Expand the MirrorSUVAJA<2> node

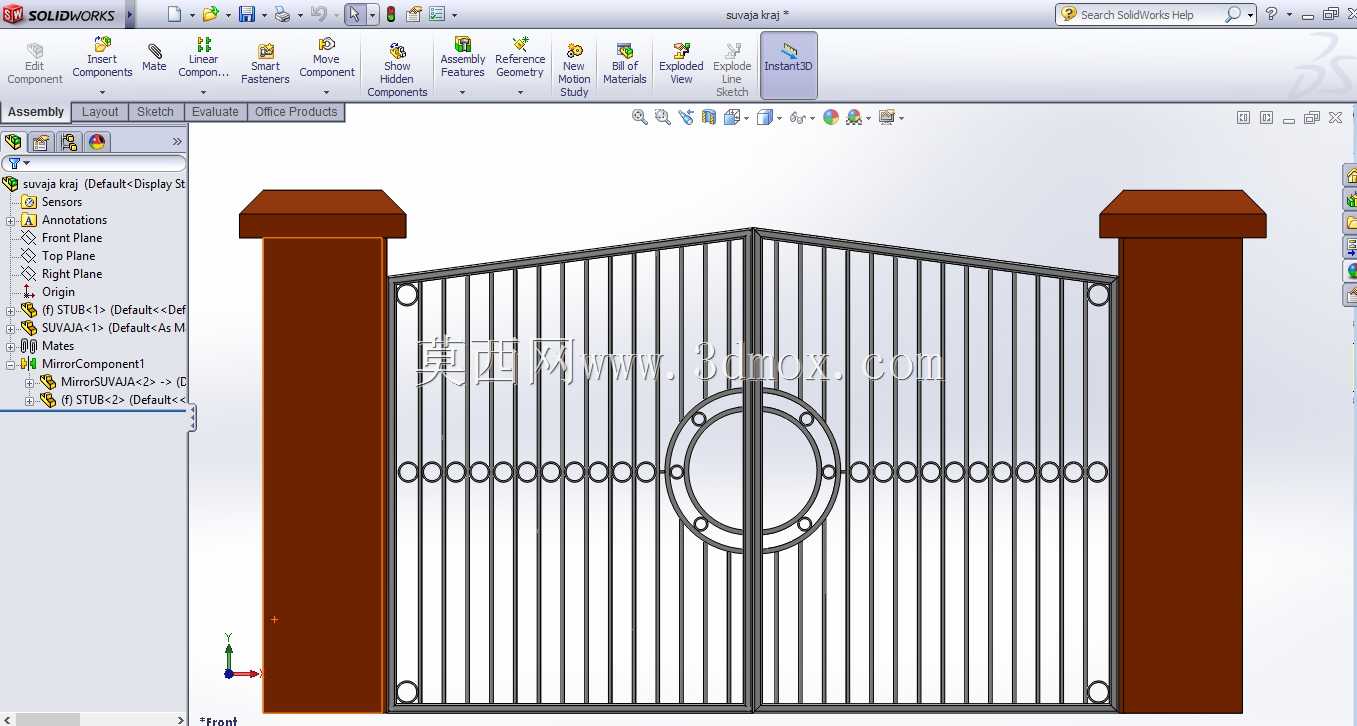point(29,383)
